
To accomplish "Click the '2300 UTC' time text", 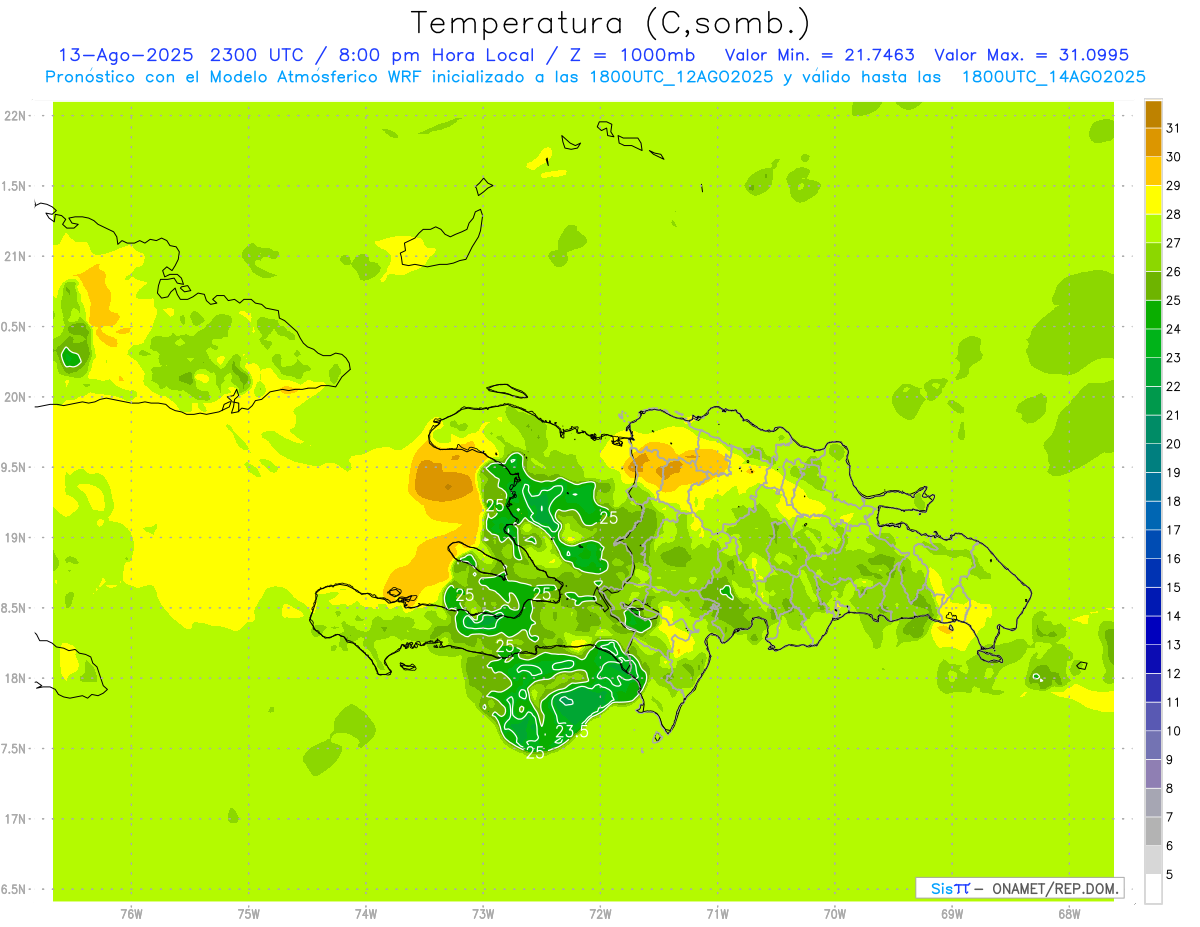I will pos(259,55).
